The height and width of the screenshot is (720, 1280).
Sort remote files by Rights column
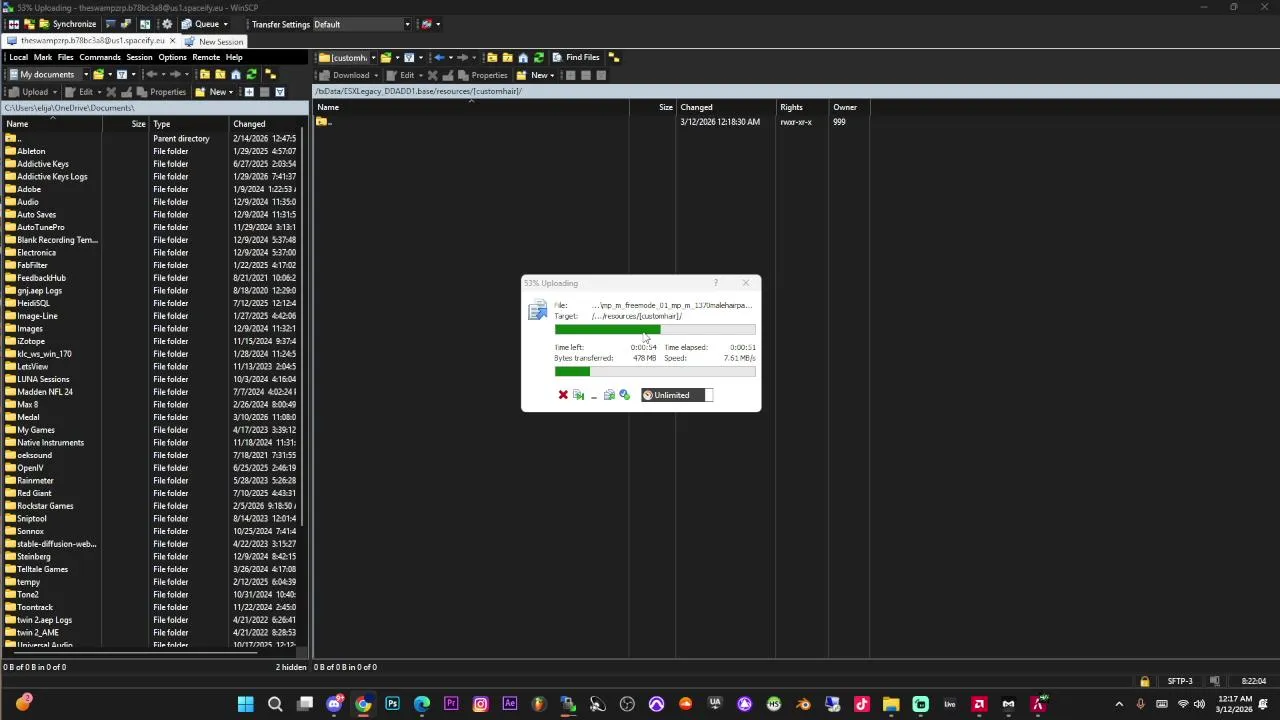coord(801,107)
